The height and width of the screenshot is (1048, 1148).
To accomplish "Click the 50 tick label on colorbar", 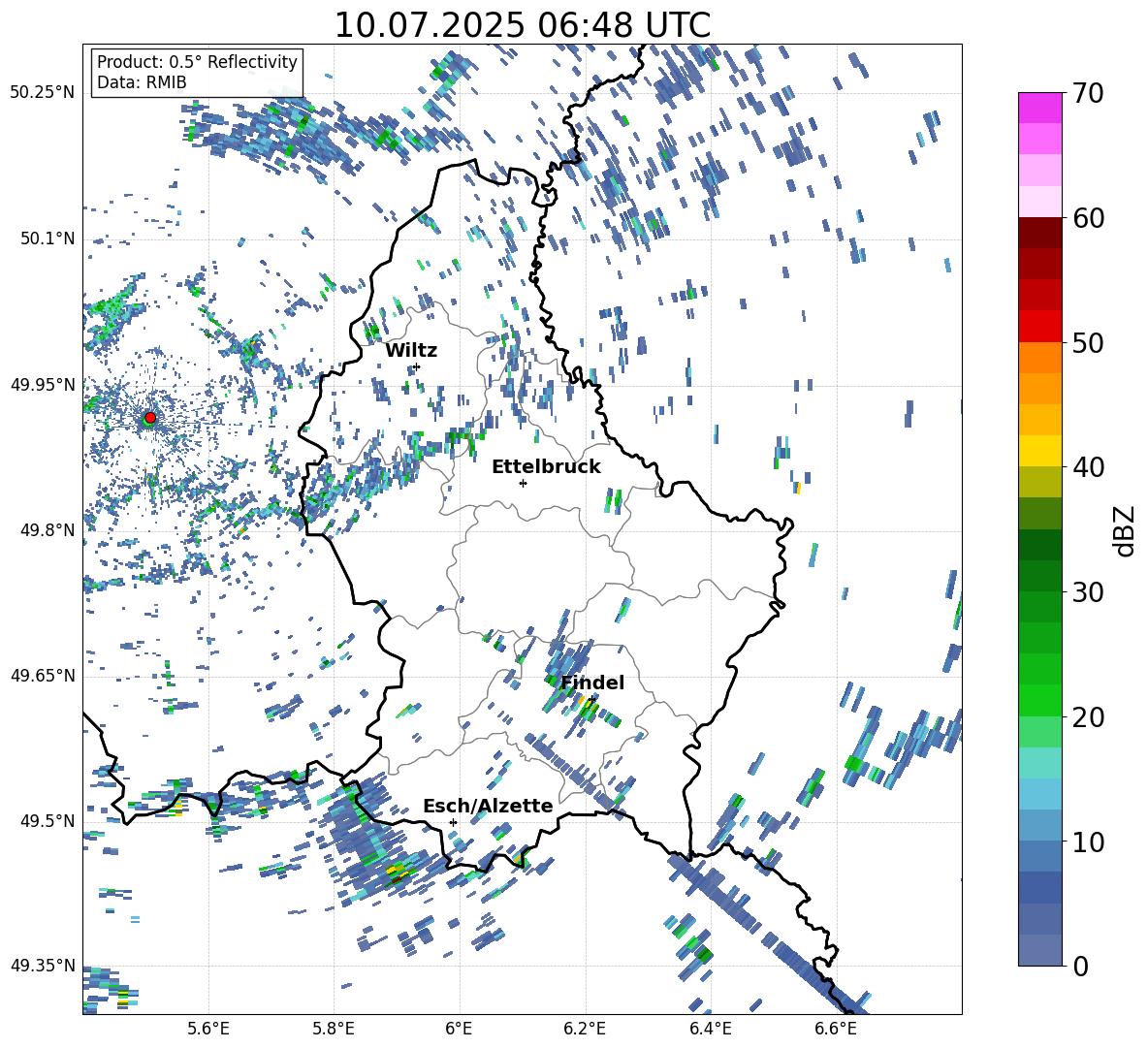I will pyautogui.click(x=1087, y=342).
